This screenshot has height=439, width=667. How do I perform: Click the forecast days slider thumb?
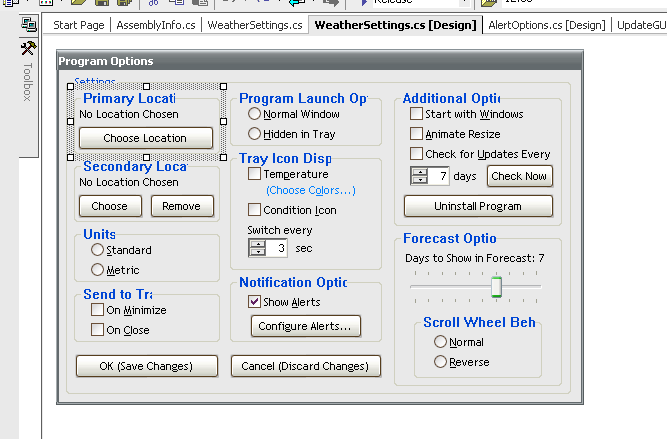tap(496, 287)
